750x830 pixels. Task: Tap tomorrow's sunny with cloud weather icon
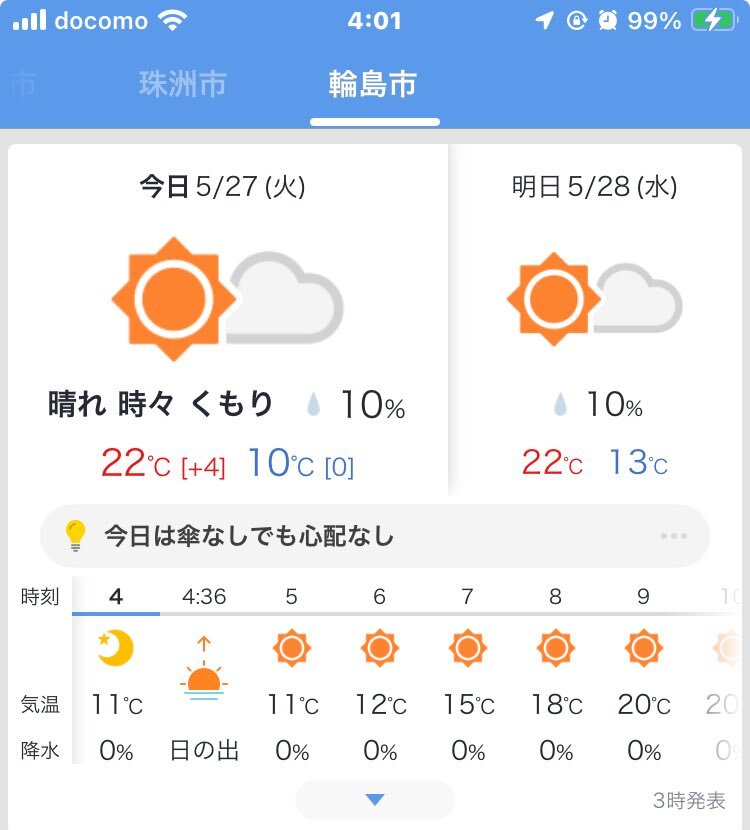[x=594, y=299]
